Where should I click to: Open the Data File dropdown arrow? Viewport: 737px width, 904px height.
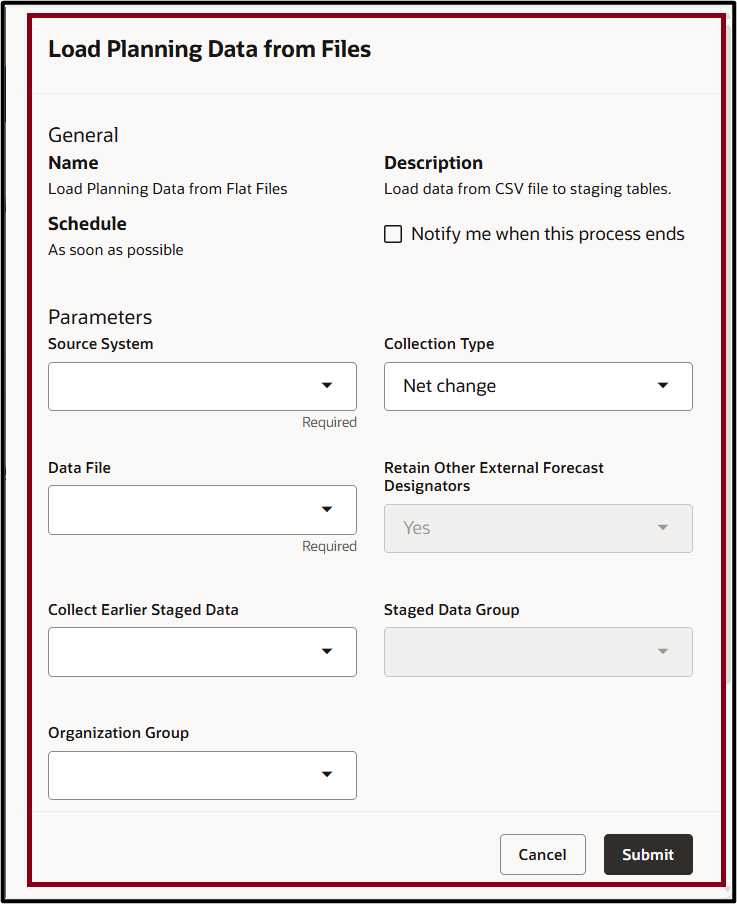(x=328, y=510)
